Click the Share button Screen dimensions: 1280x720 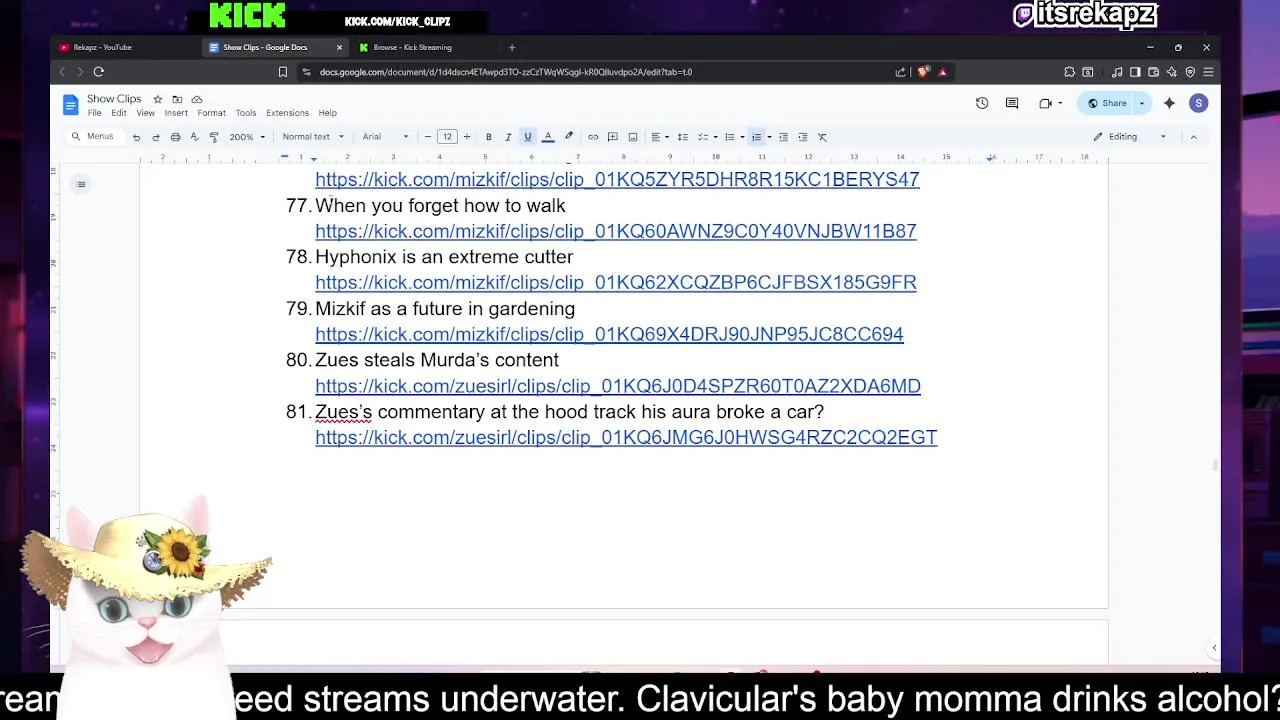[x=1107, y=103]
